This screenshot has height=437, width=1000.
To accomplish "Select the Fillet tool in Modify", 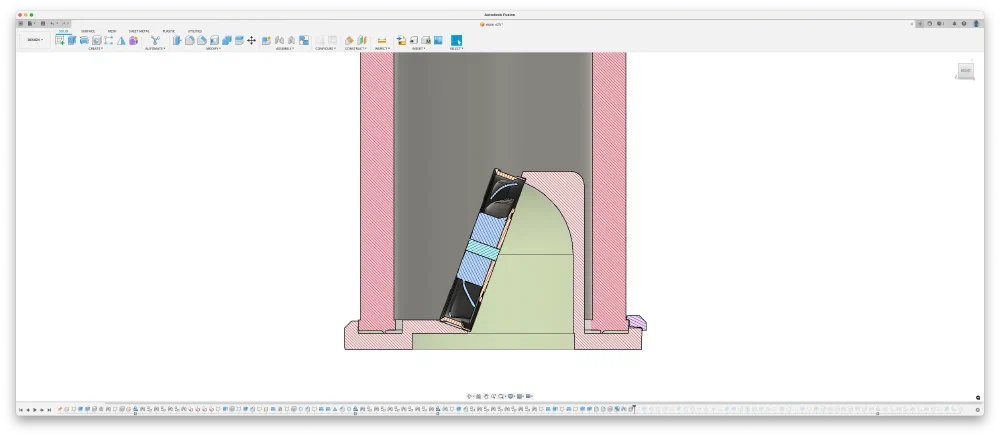I will click(189, 40).
